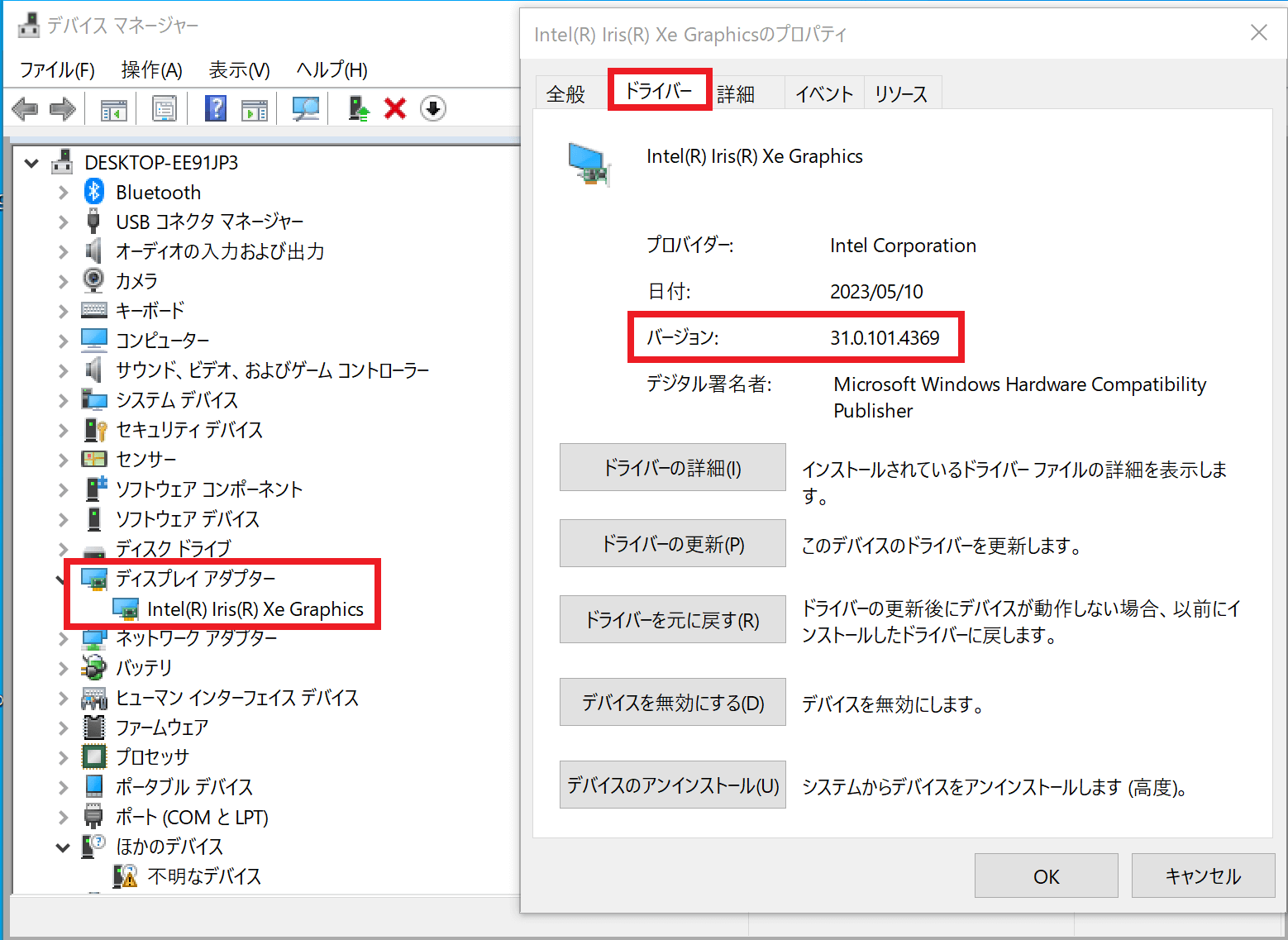Open the 操作(A) menu

point(152,70)
